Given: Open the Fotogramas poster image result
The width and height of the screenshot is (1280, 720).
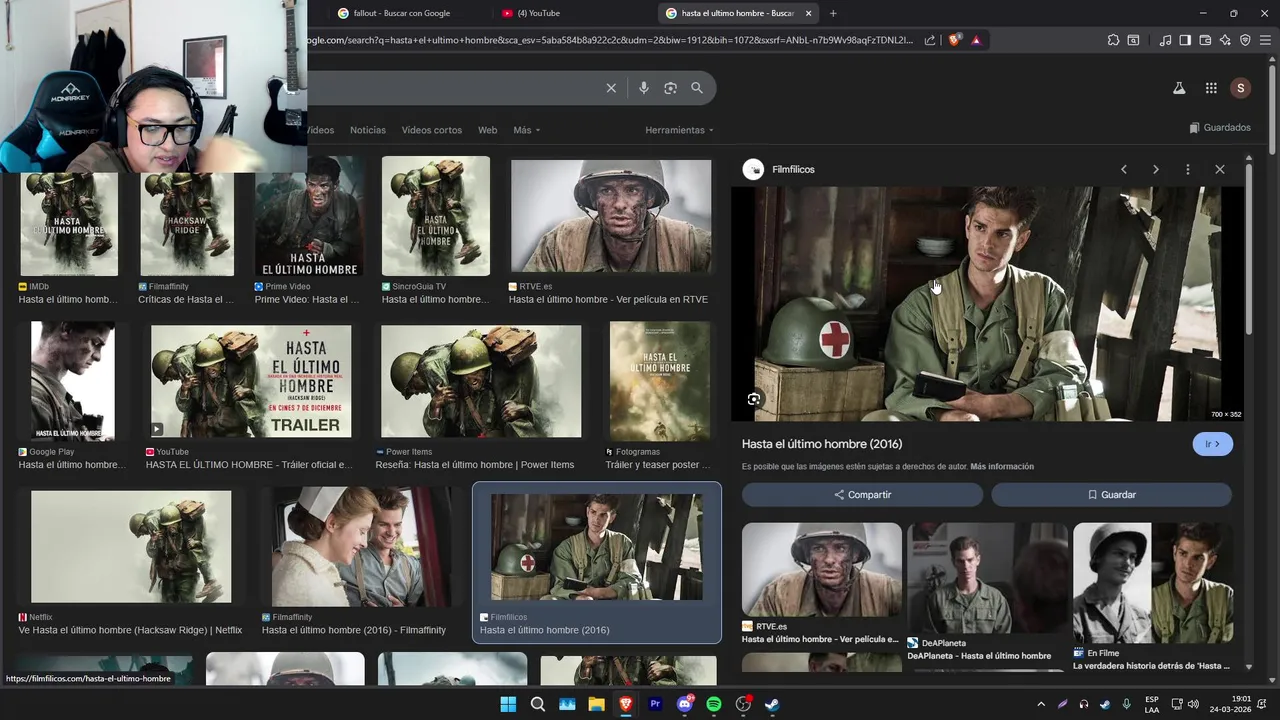Looking at the screenshot, I should 660,381.
